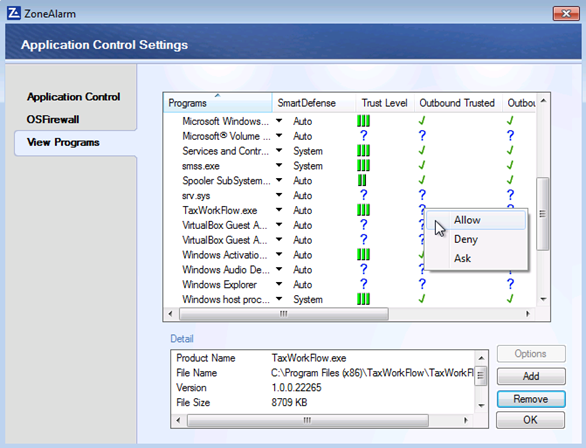Click the Outbound Trusted column header
586x448 pixels.
[458, 103]
